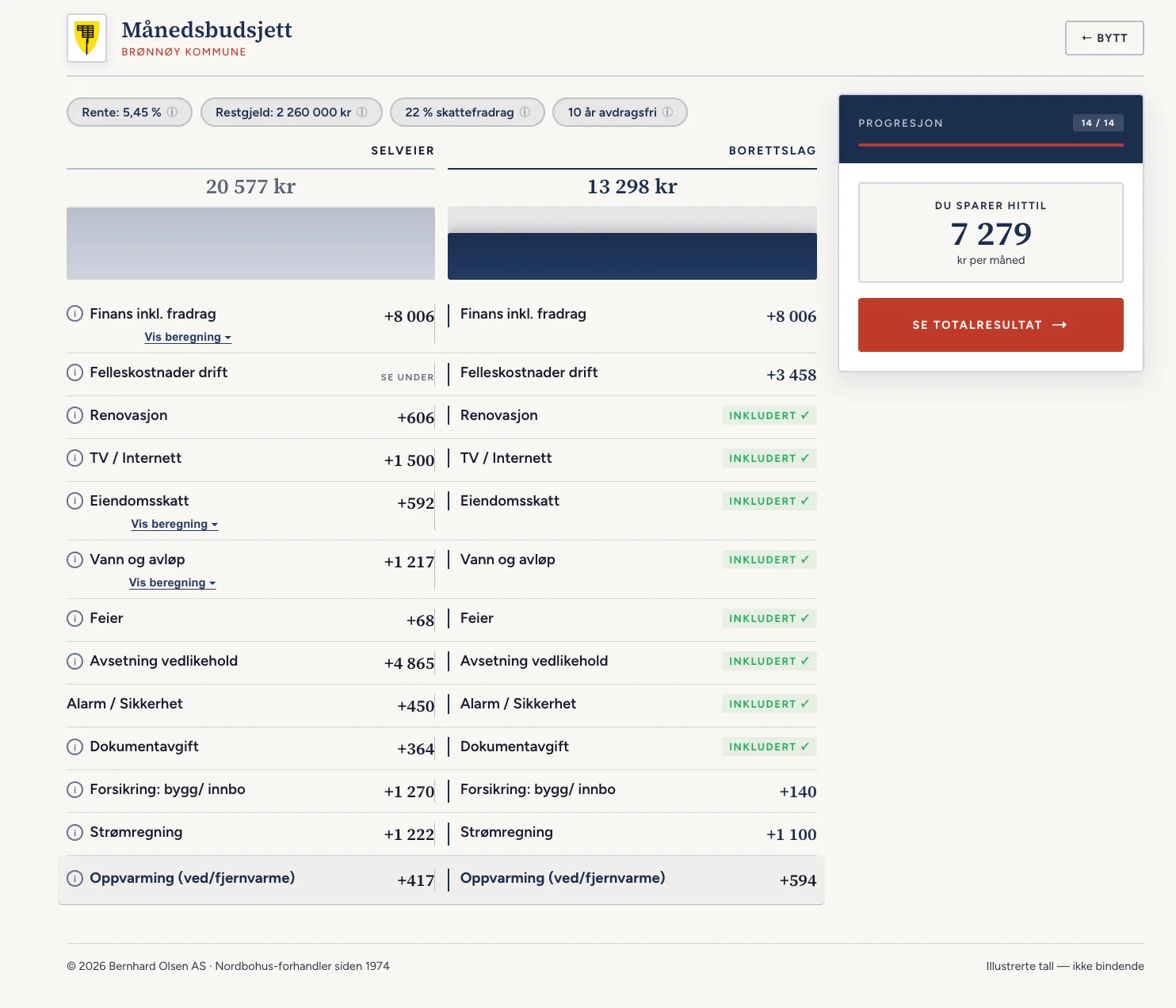Expand Vis beregning under Finans inkl. fradrag

point(188,337)
